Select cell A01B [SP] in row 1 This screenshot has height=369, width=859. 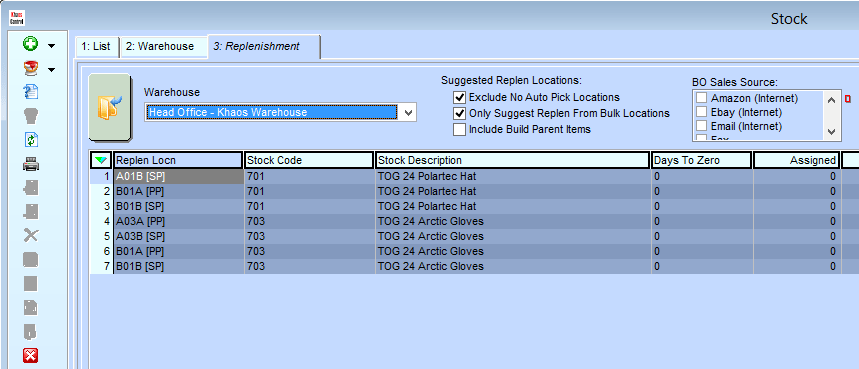click(178, 176)
